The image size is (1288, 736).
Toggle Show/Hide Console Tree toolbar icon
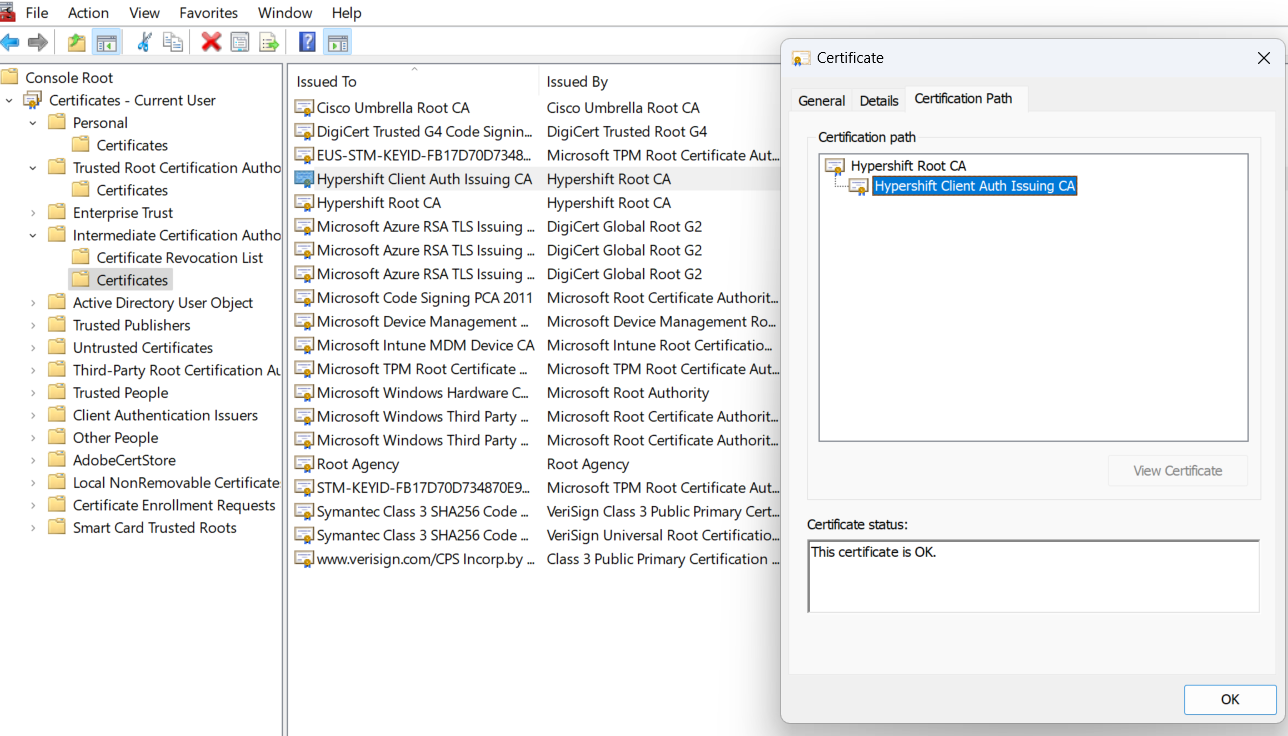(x=106, y=42)
